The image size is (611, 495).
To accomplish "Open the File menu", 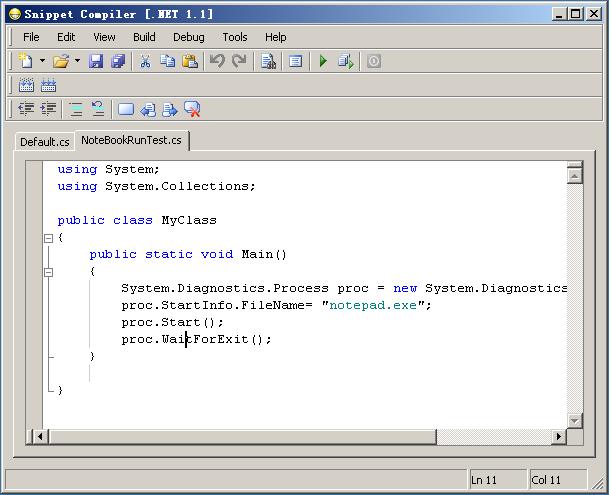I will click(31, 37).
